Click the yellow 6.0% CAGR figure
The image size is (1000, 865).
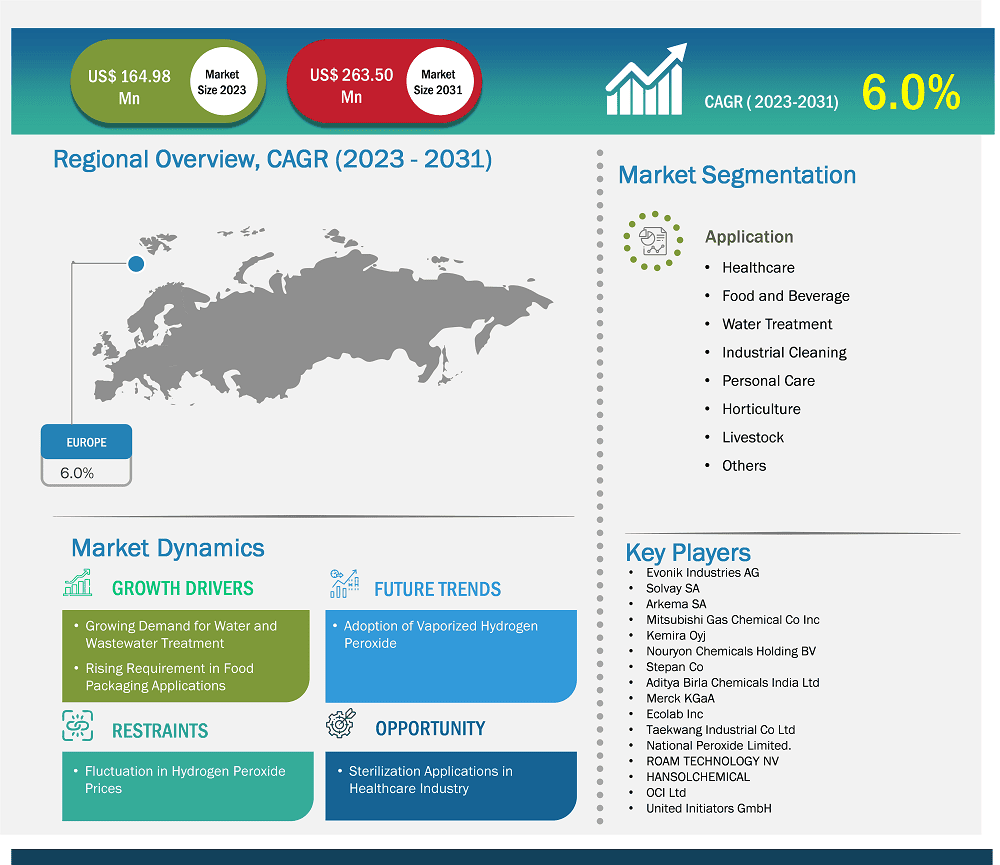pyautogui.click(x=910, y=93)
